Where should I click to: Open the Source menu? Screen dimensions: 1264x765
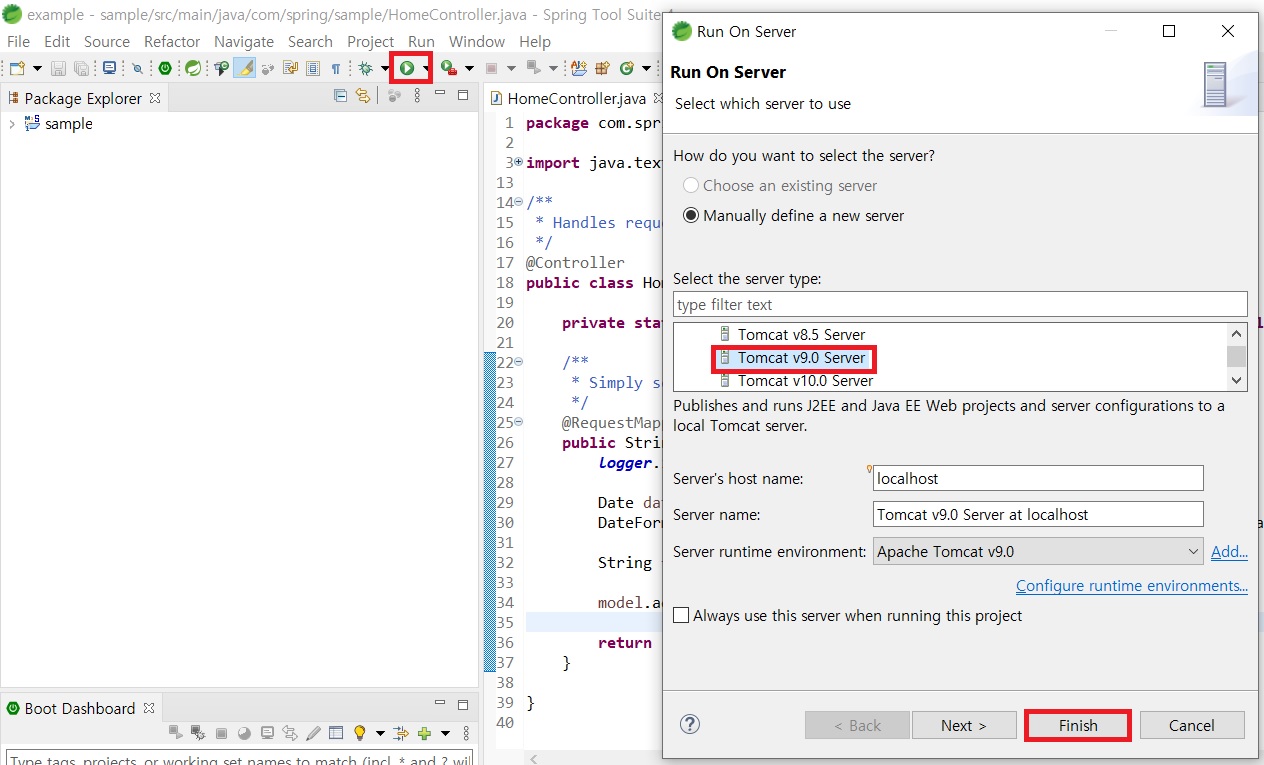pyautogui.click(x=107, y=41)
